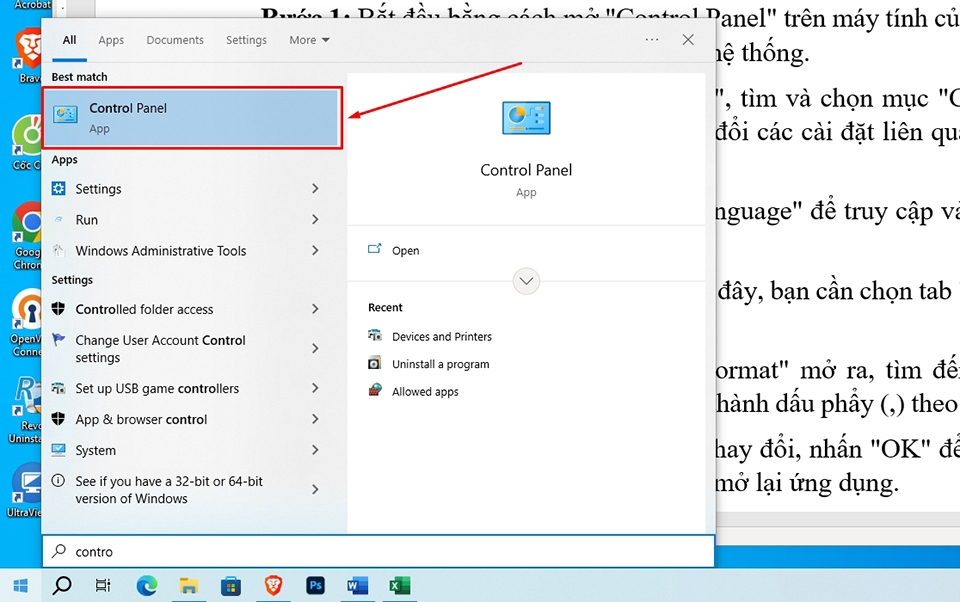Viewport: 960px width, 602px height.
Task: Expand App & browser control chevron
Action: (315, 419)
